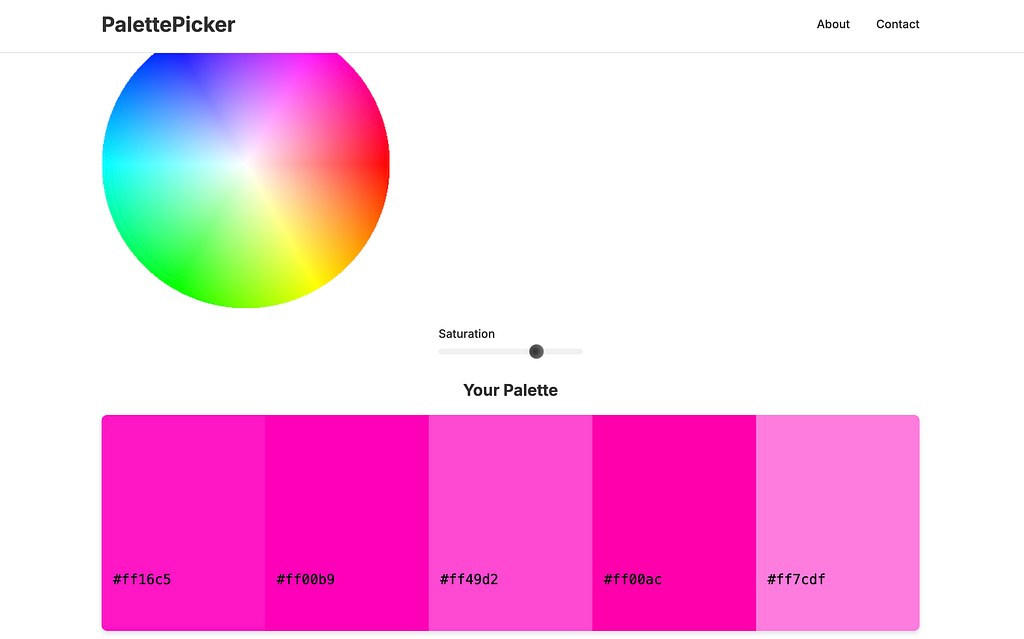Click the #ff16c5 hex code label
The width and height of the screenshot is (1024, 639).
point(142,580)
